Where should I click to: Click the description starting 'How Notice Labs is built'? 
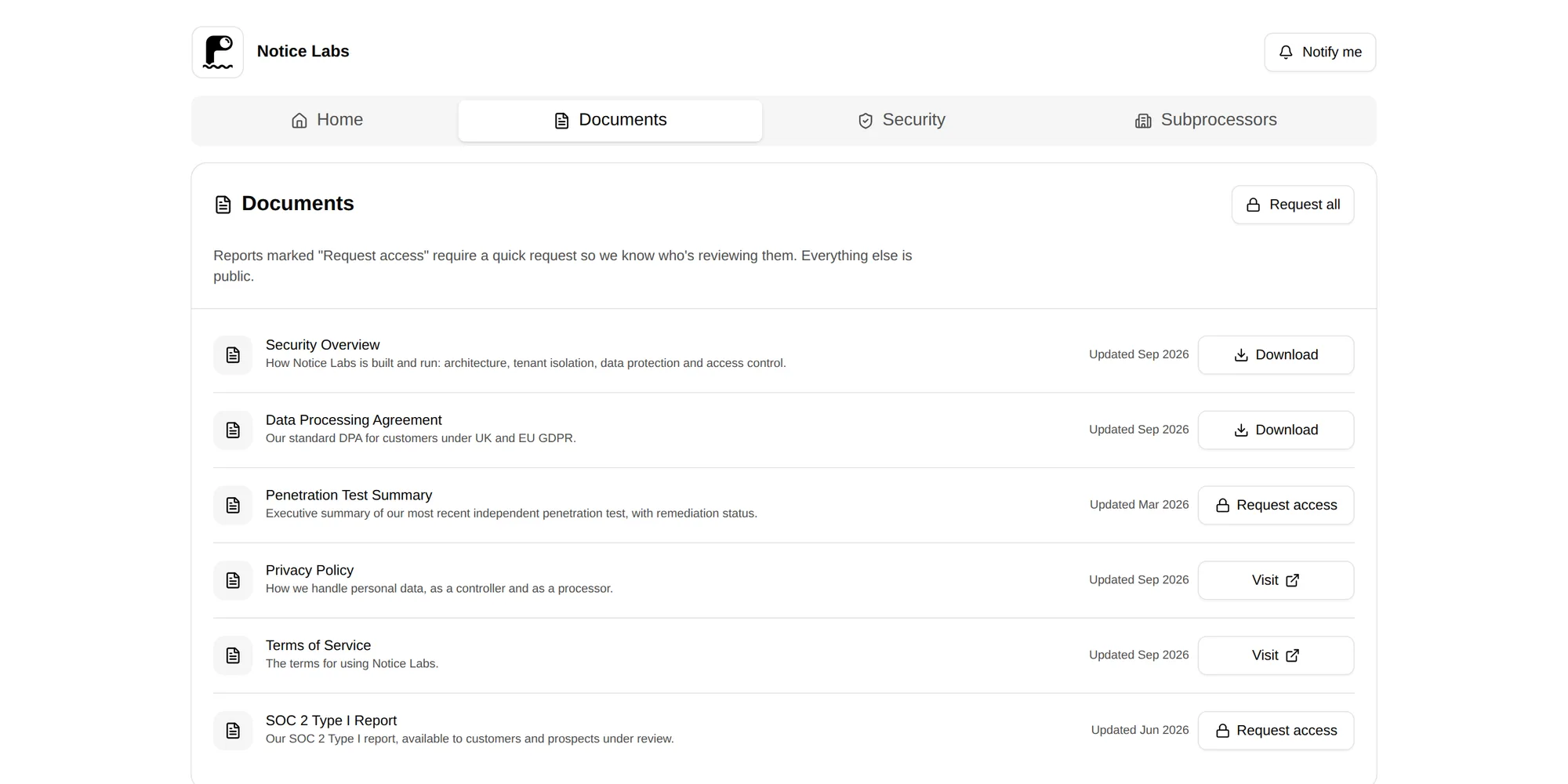(x=526, y=363)
